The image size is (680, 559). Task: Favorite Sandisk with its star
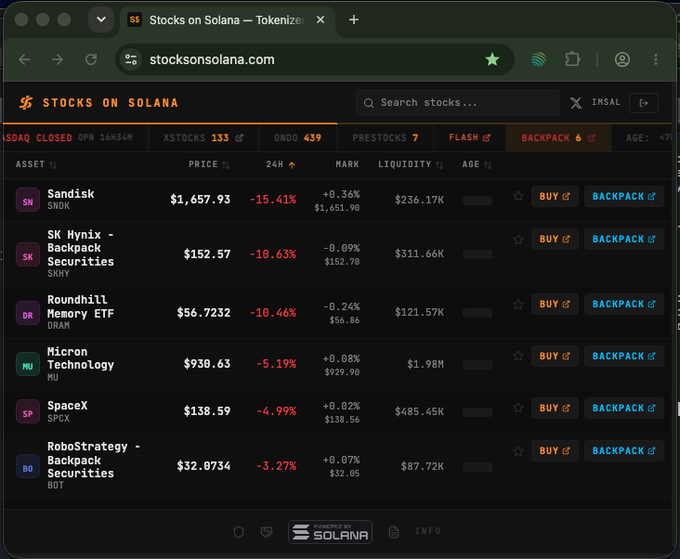coord(518,196)
